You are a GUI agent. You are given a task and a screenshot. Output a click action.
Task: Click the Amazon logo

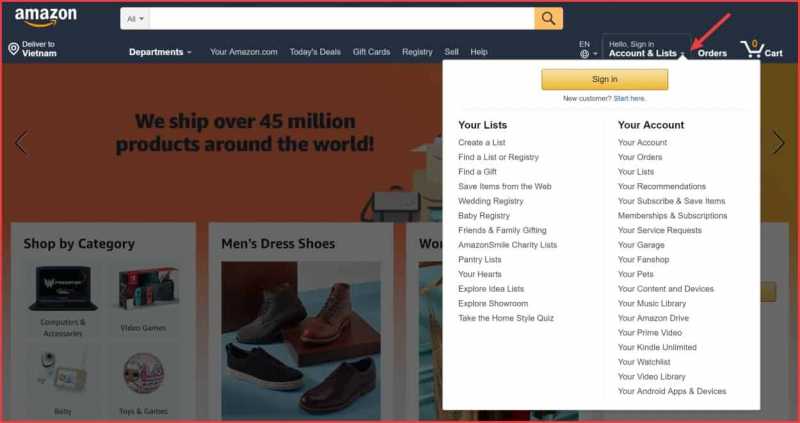click(46, 17)
